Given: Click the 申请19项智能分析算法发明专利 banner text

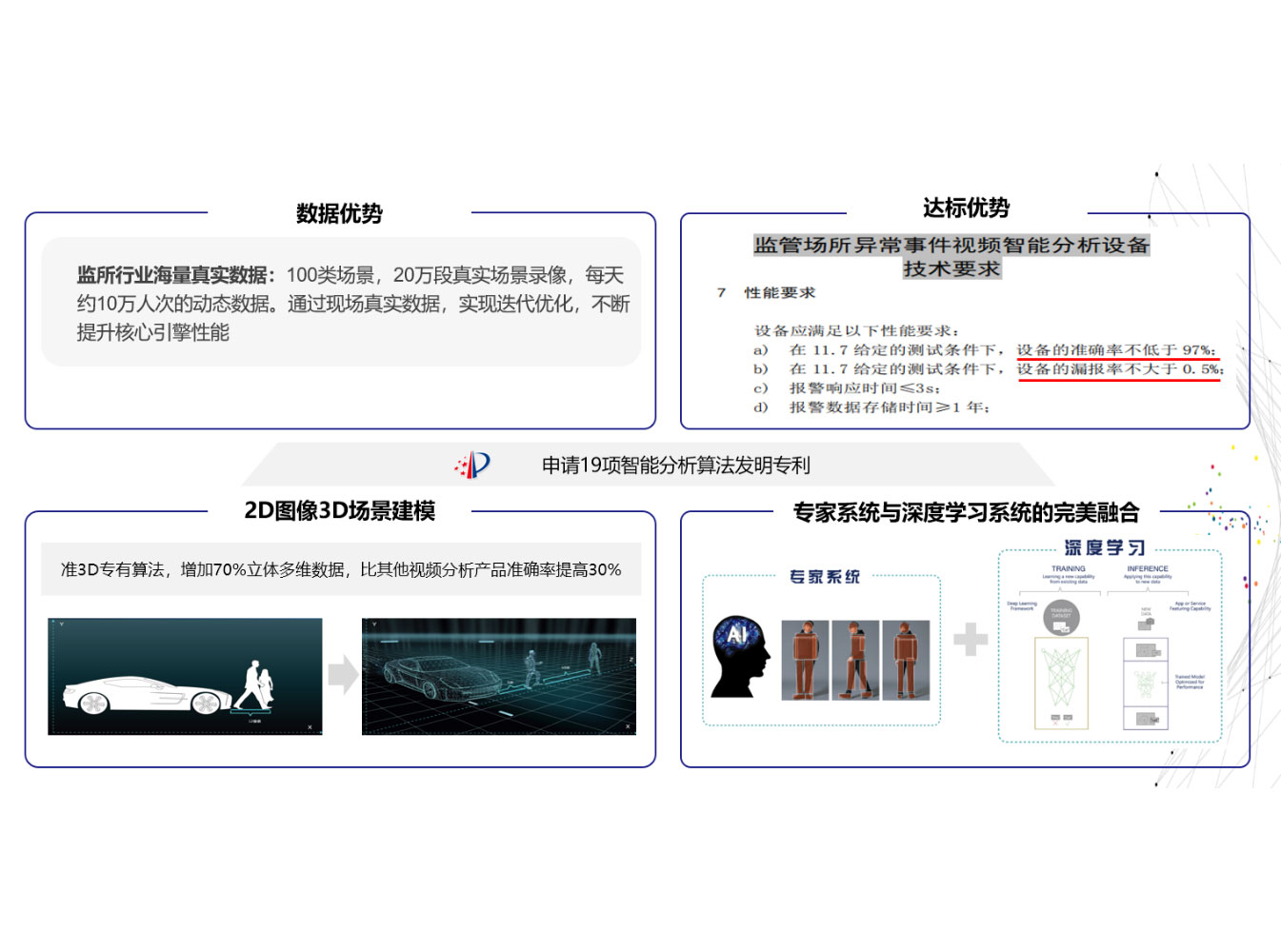Looking at the screenshot, I should coord(676,466).
